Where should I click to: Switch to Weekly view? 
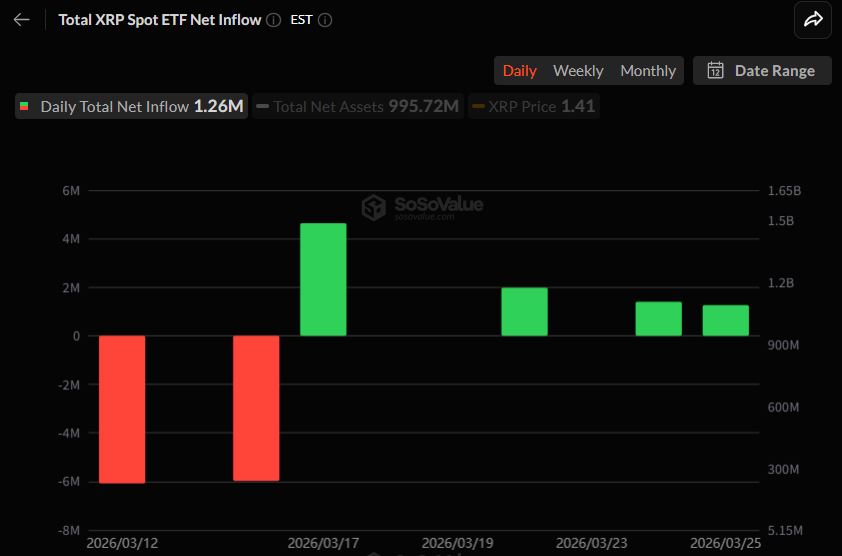click(578, 70)
